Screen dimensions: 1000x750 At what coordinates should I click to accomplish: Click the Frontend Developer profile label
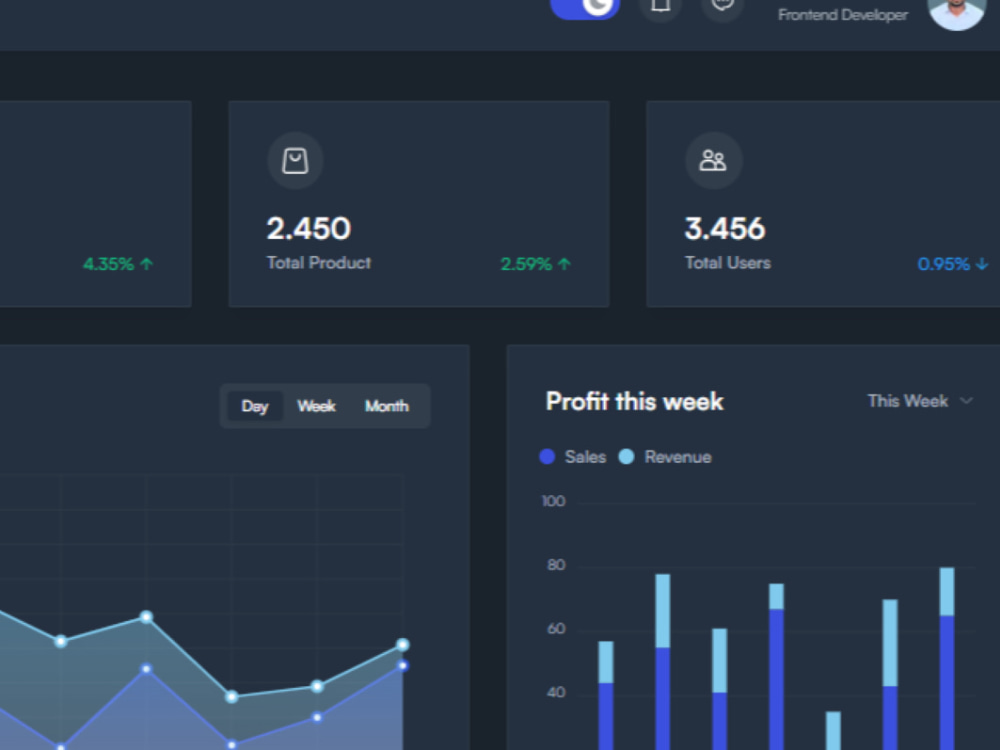[842, 15]
